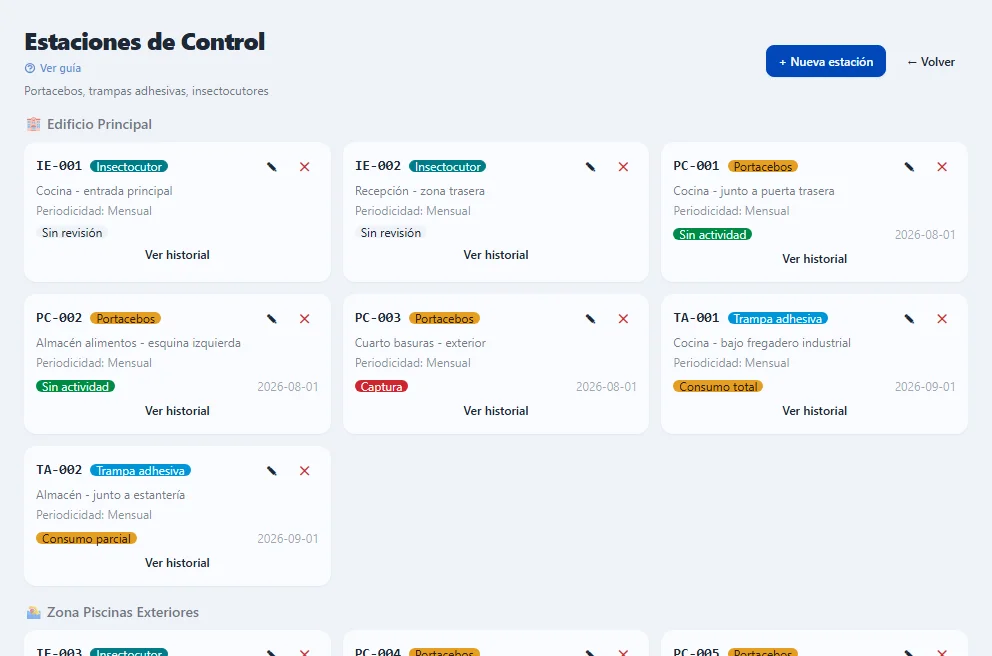This screenshot has height=656, width=992.
Task: Edit station PC-001 with pencil icon
Action: [x=910, y=167]
